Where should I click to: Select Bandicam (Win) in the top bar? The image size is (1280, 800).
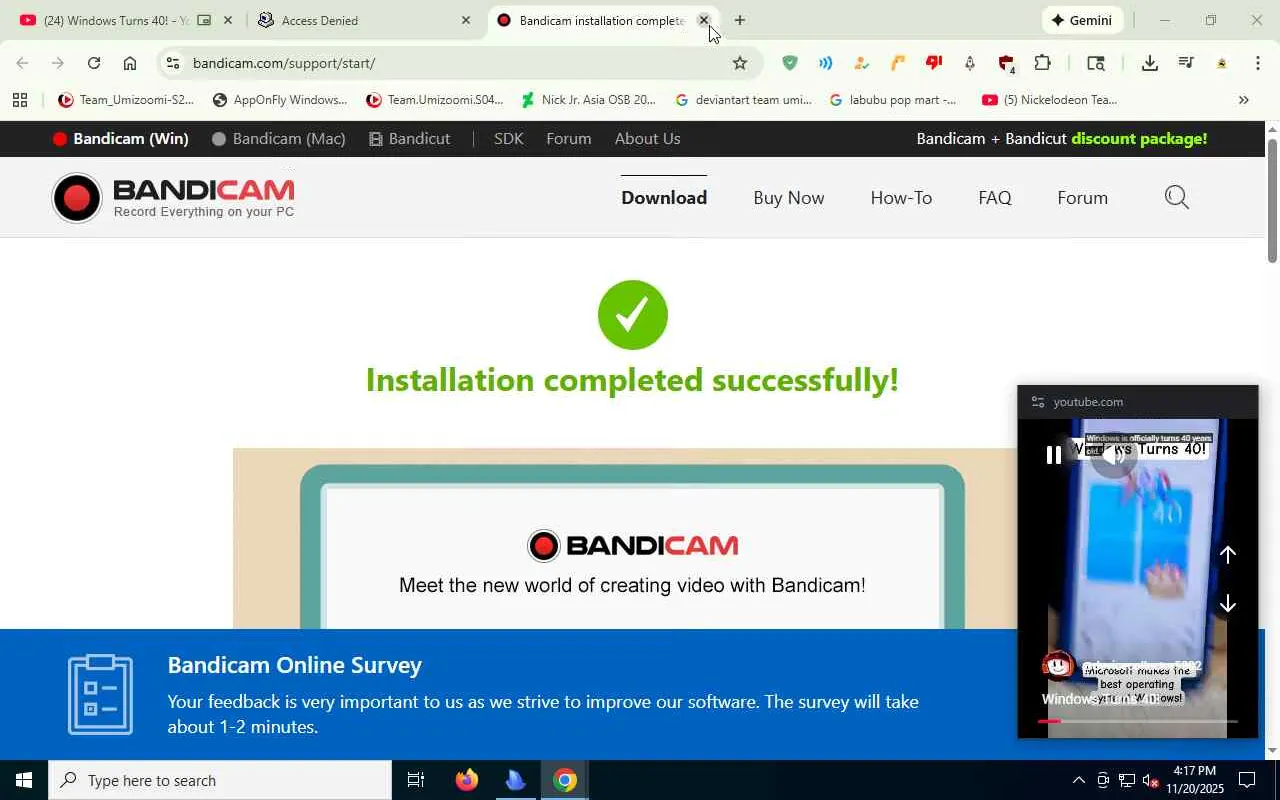120,139
